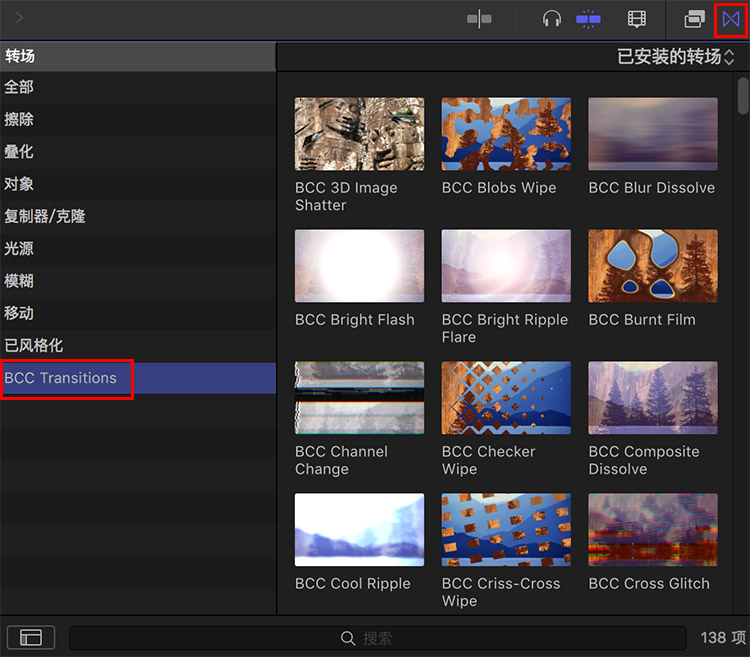
Task: Select the 对象 category
Action: [x=138, y=184]
